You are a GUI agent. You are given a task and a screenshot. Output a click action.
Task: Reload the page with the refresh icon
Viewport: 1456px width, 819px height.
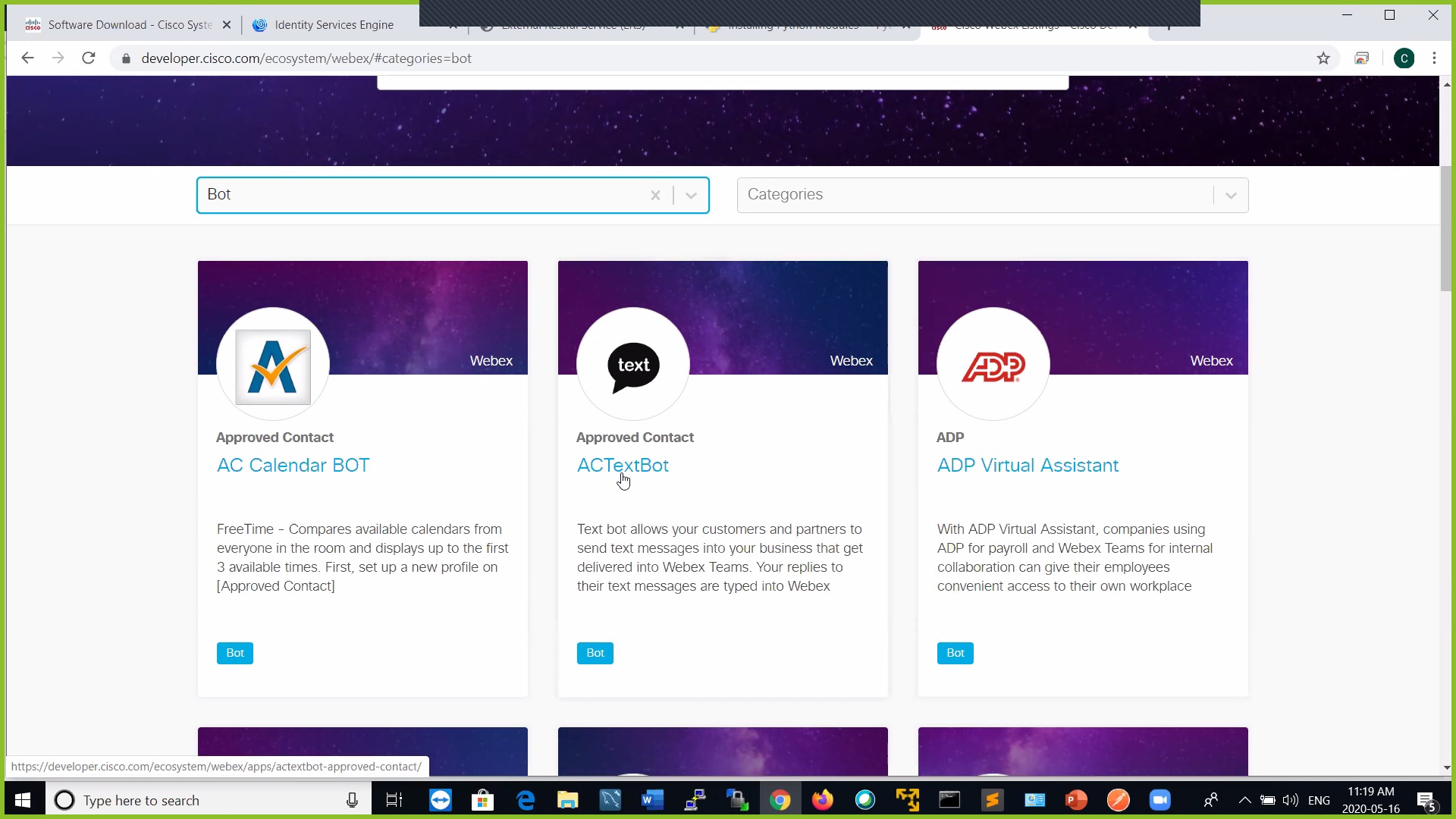click(89, 58)
